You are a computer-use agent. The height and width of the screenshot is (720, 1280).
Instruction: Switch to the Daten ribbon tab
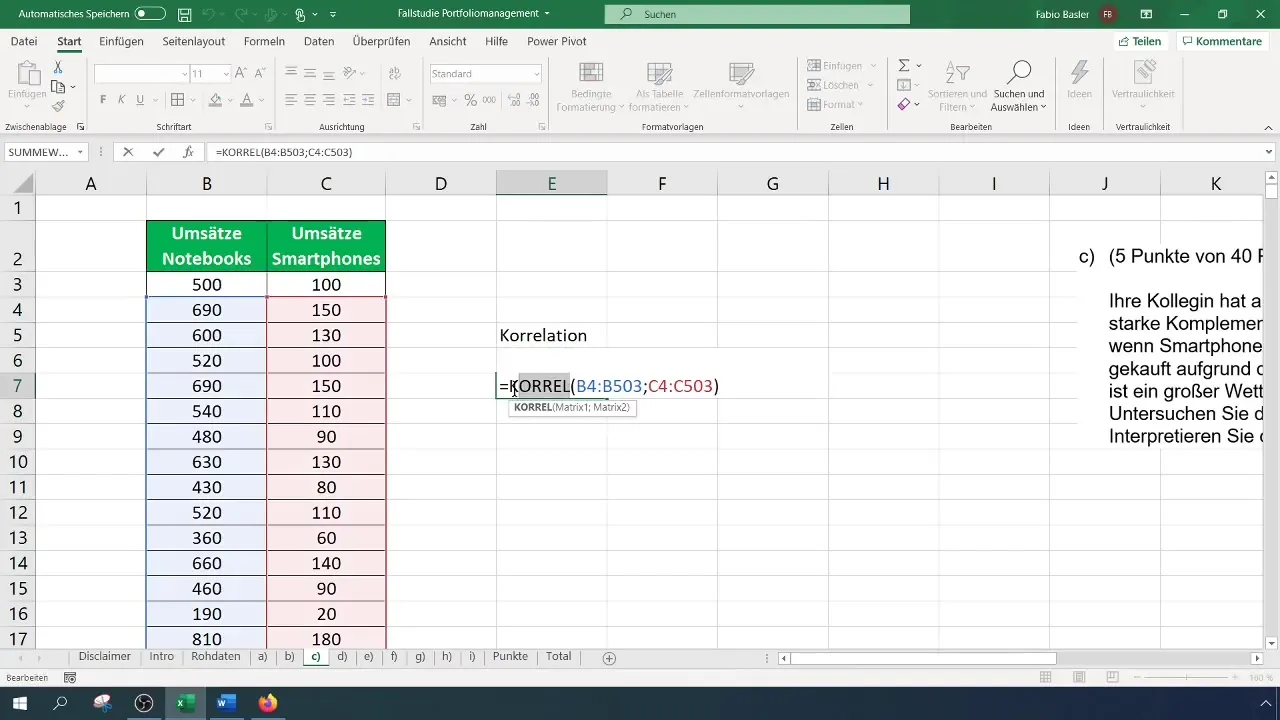click(319, 41)
